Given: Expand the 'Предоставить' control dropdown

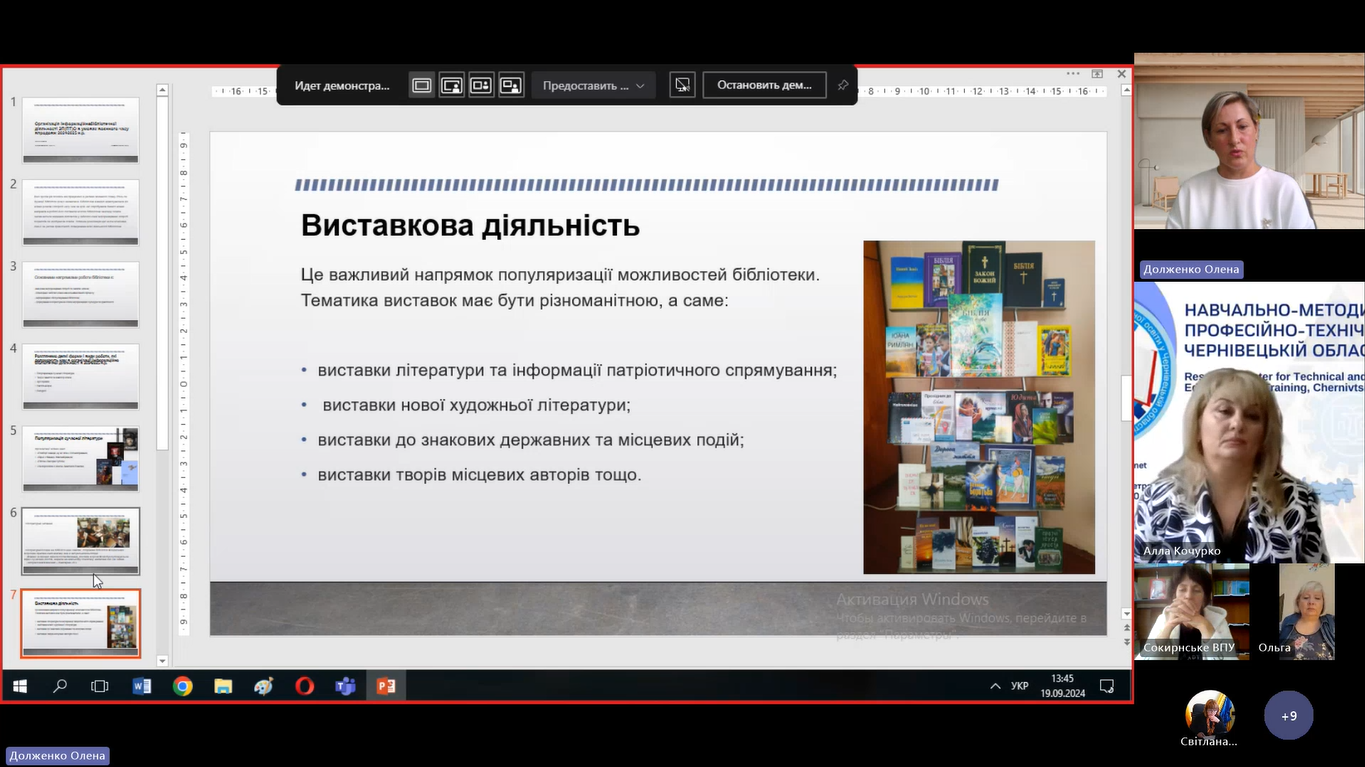Looking at the screenshot, I should (594, 86).
